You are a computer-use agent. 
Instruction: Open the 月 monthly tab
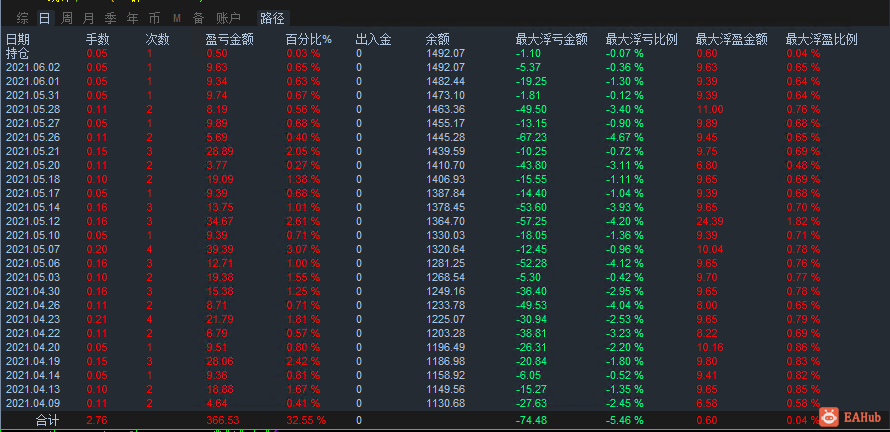tap(88, 18)
